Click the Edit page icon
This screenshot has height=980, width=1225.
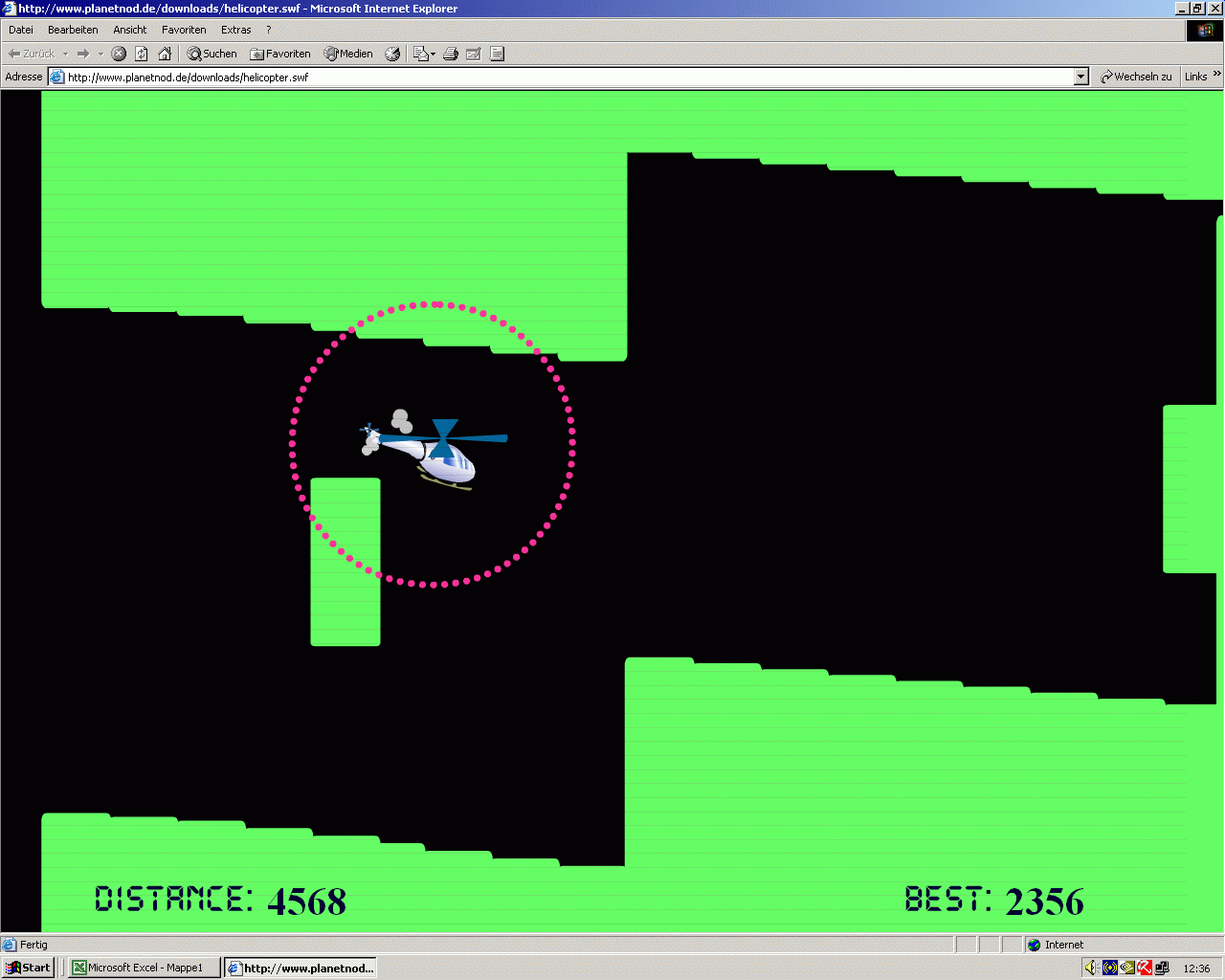(x=474, y=54)
